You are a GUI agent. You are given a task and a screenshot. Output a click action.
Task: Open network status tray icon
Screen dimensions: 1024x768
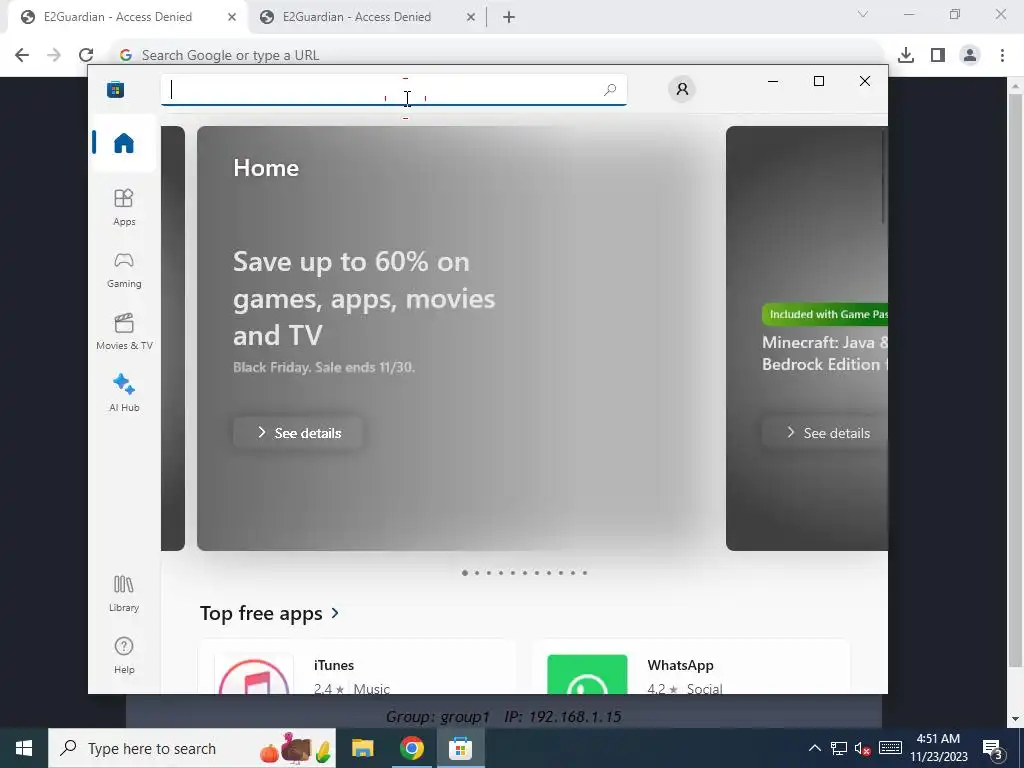pos(839,748)
